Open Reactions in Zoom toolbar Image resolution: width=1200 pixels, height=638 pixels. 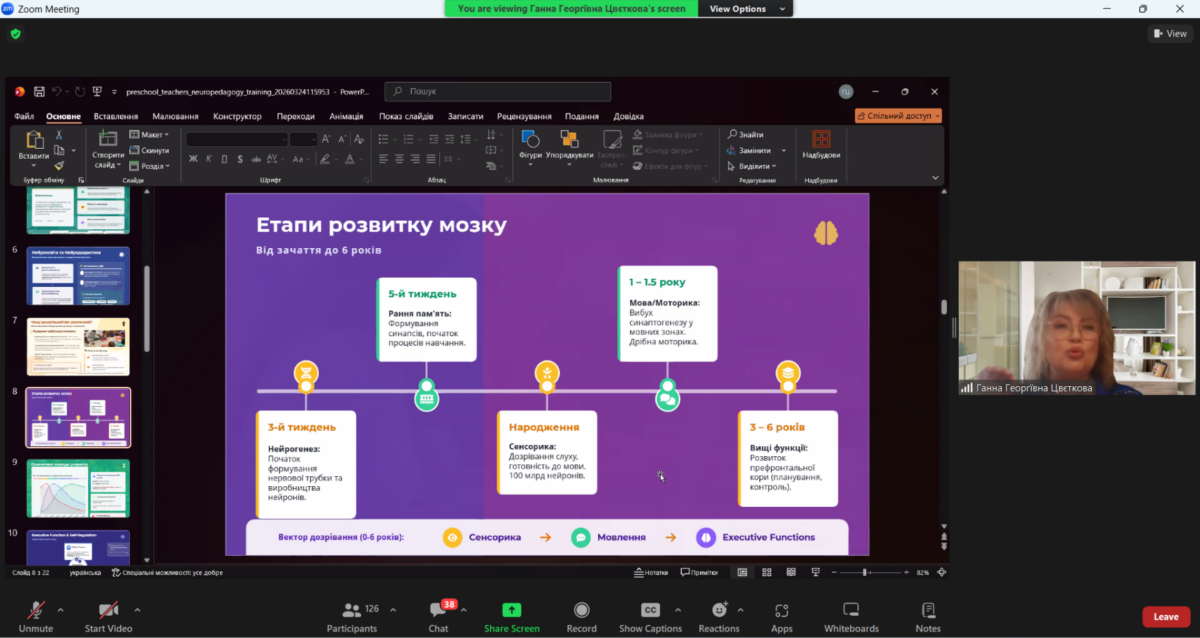719,610
